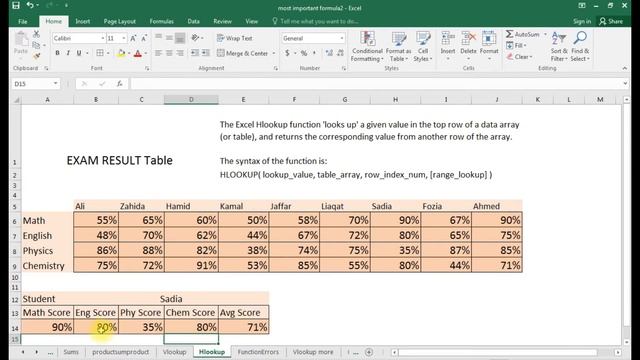Click the Paste clipboard icon
The width and height of the screenshot is (640, 360).
(x=21, y=40)
